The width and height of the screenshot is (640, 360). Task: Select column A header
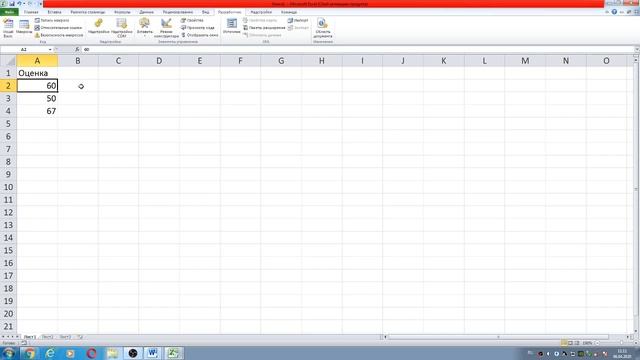pos(37,61)
